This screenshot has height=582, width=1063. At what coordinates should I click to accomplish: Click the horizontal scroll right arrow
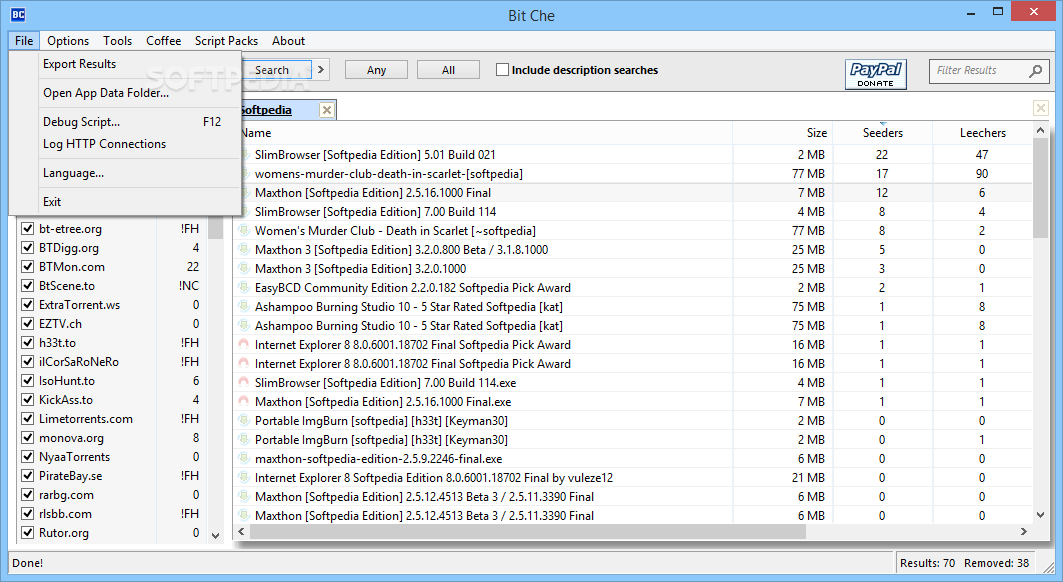point(1024,532)
